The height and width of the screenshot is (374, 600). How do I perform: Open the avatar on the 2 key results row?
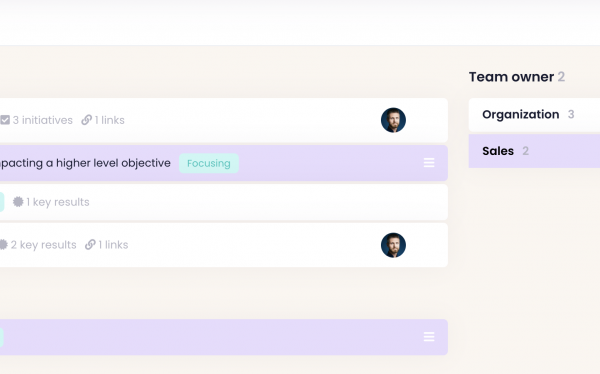[393, 245]
